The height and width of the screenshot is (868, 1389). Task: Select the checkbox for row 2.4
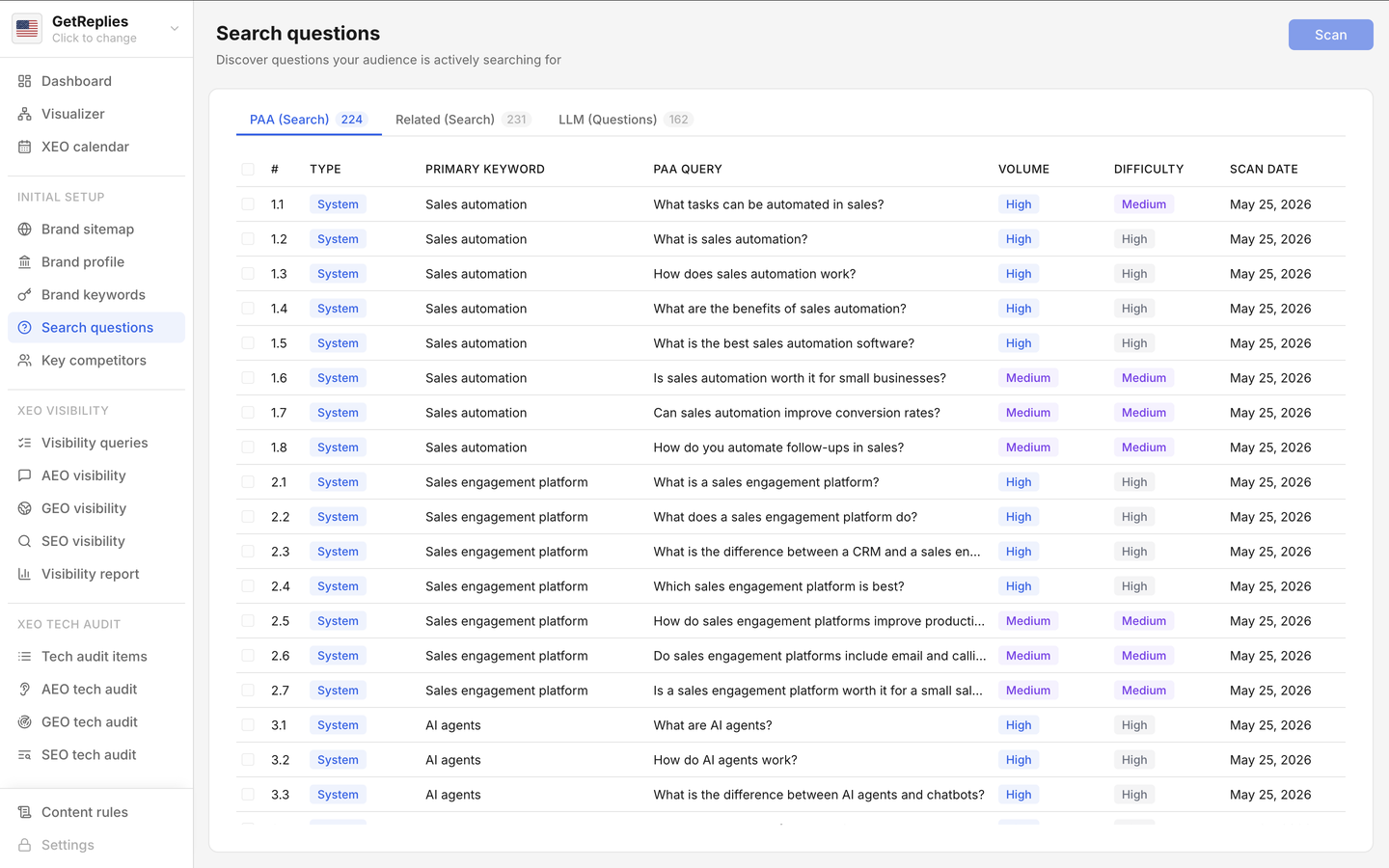pos(248,586)
